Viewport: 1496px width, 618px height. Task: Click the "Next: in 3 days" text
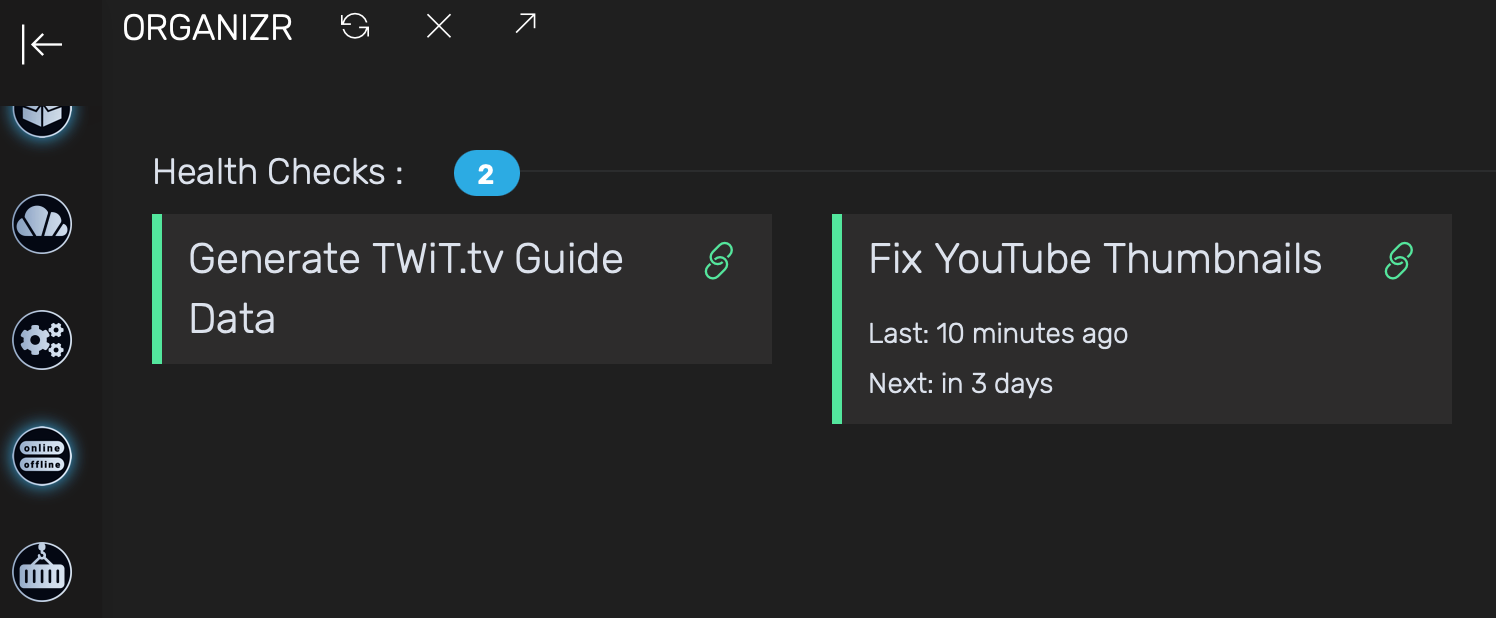[960, 384]
